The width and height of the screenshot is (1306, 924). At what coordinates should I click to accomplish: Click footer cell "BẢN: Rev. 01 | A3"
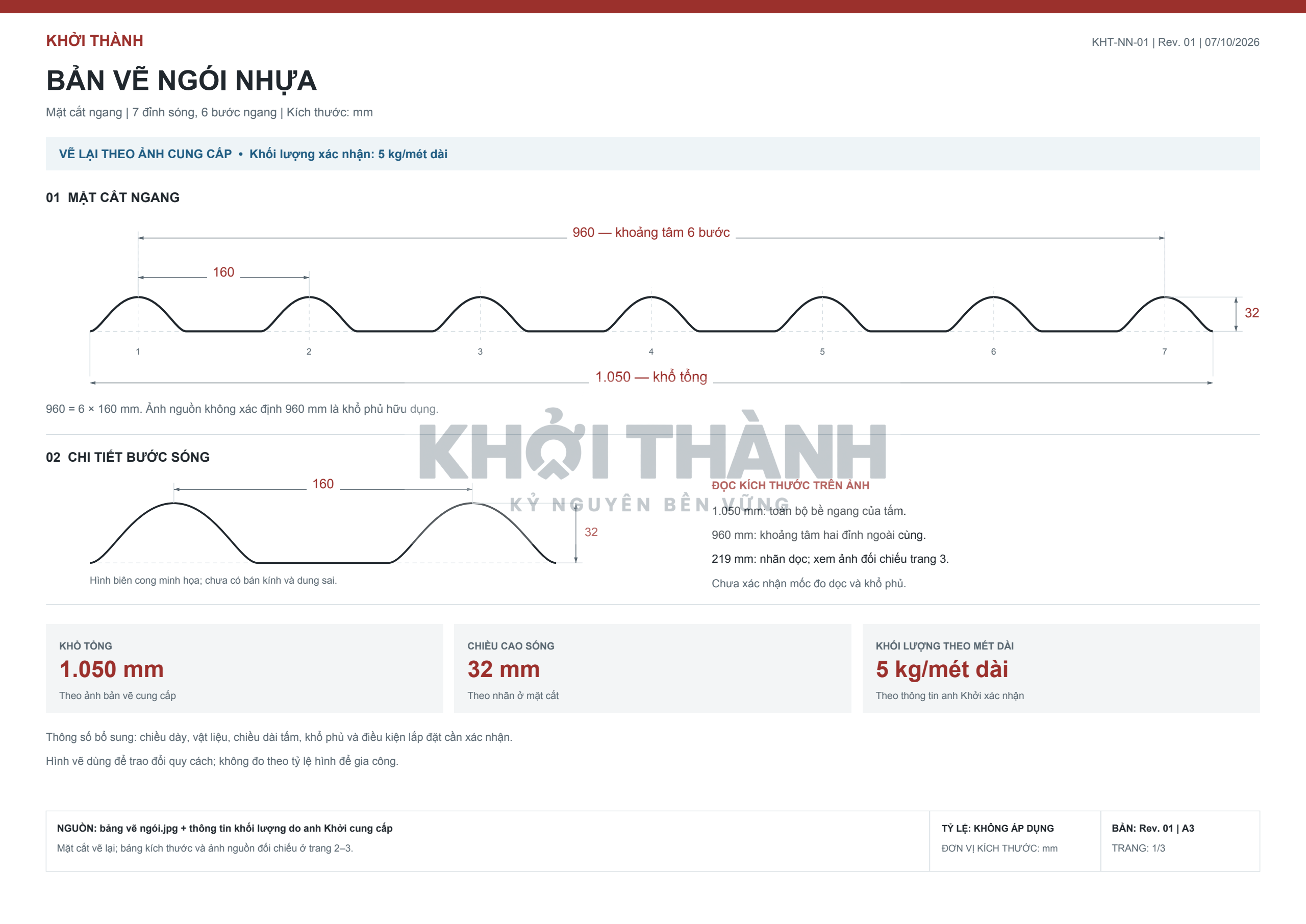[x=1152, y=828]
